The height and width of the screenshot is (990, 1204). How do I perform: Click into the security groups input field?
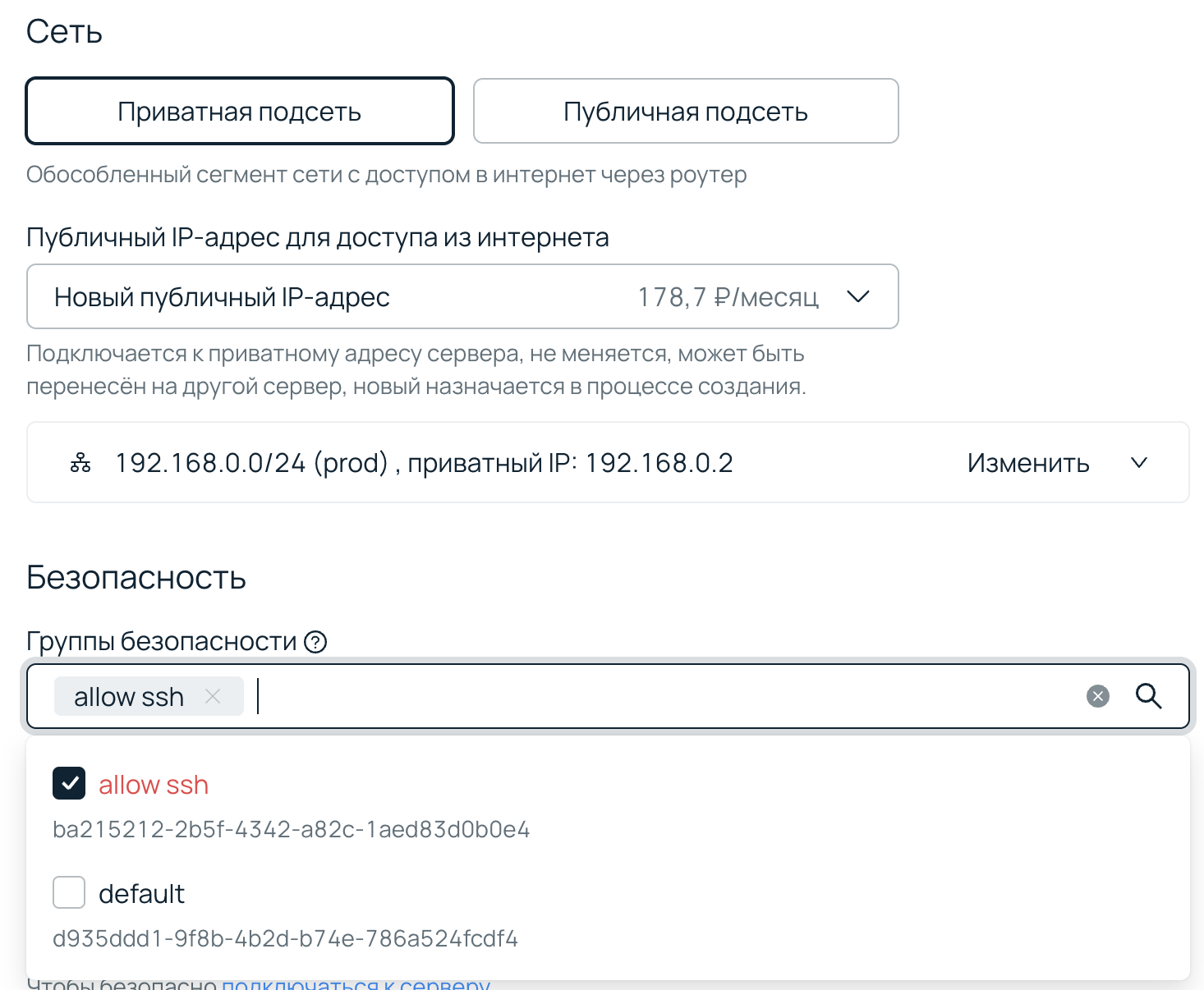(x=657, y=697)
